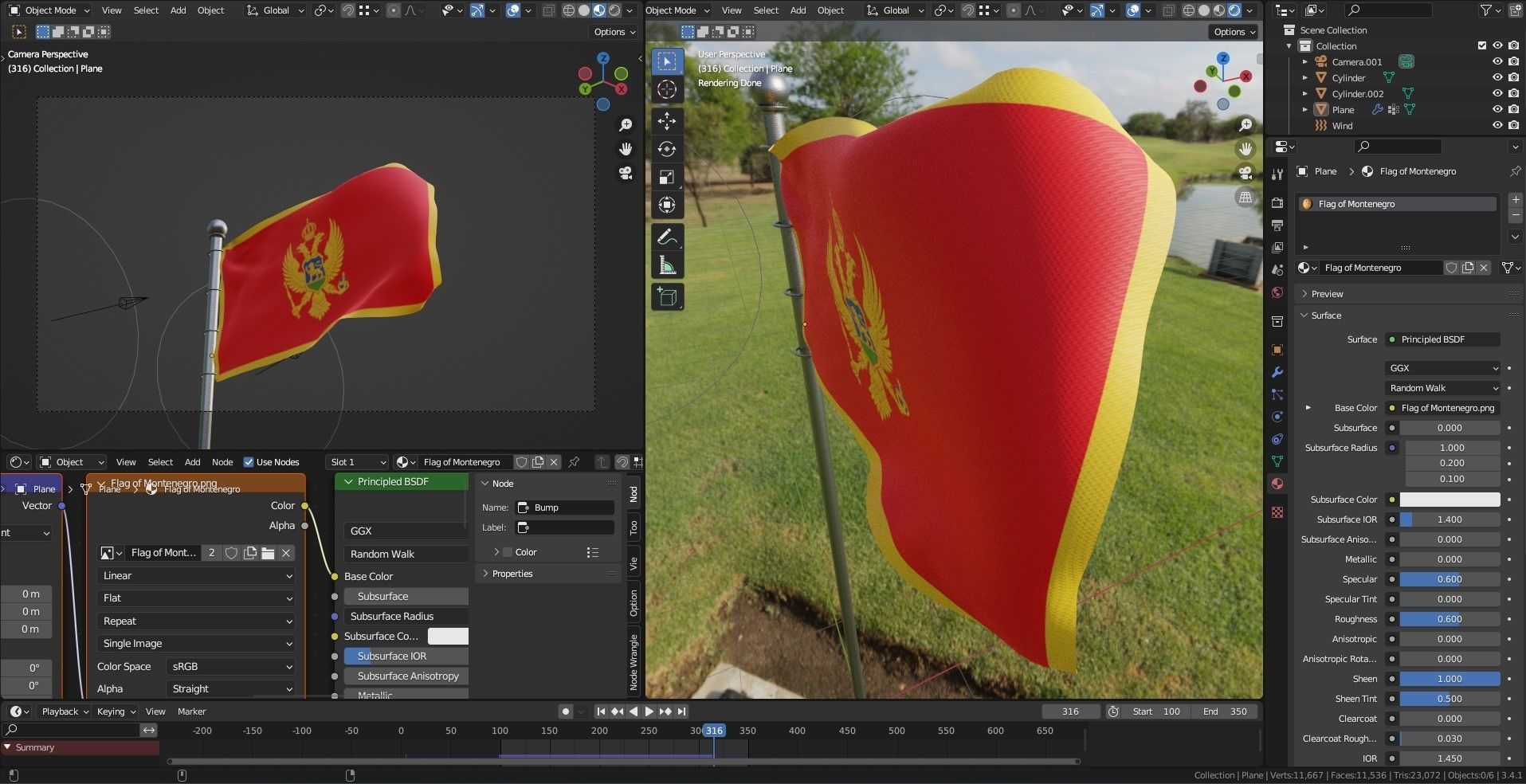Viewport: 1526px width, 784px height.
Task: Open Marker menu in timeline
Action: point(191,711)
